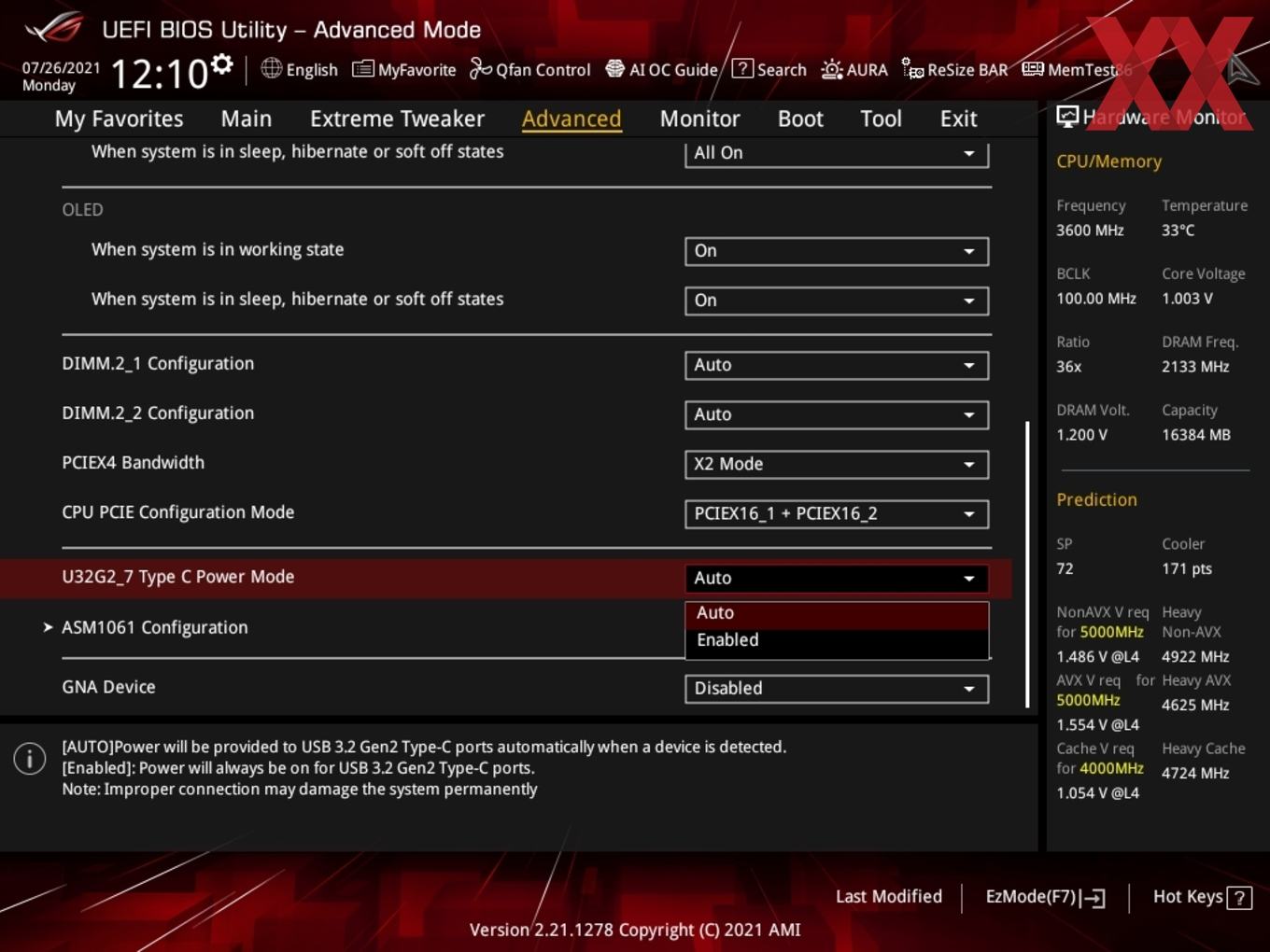Viewport: 1270px width, 952px height.
Task: Open DIMM.2_2 Configuration dropdown
Action: pos(837,414)
